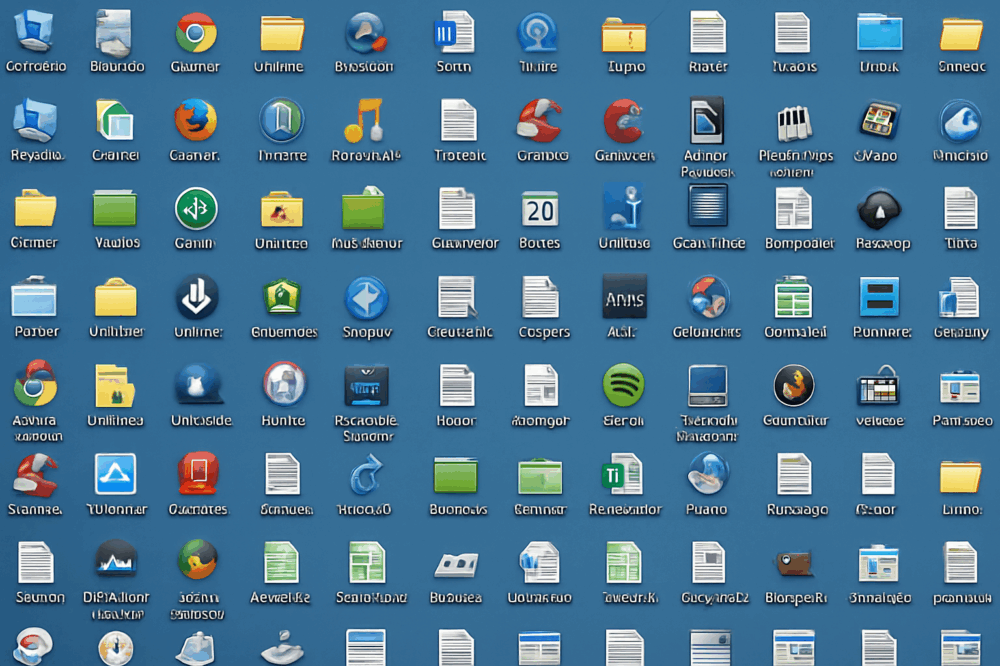
Task: Open the Blaundo document icon
Action: coord(114,32)
